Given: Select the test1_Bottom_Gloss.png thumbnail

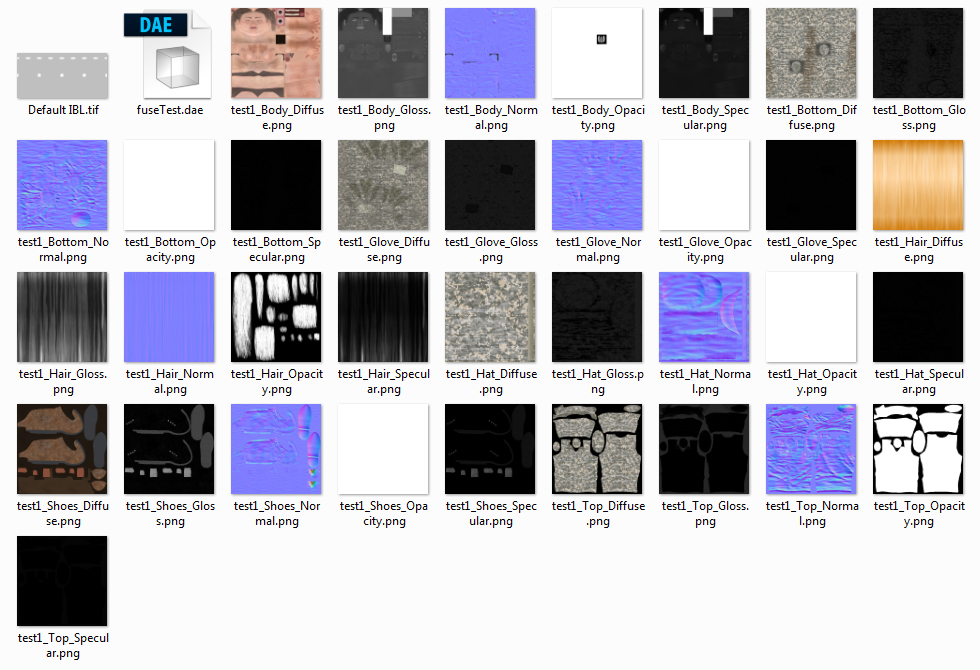Looking at the screenshot, I should click(918, 53).
